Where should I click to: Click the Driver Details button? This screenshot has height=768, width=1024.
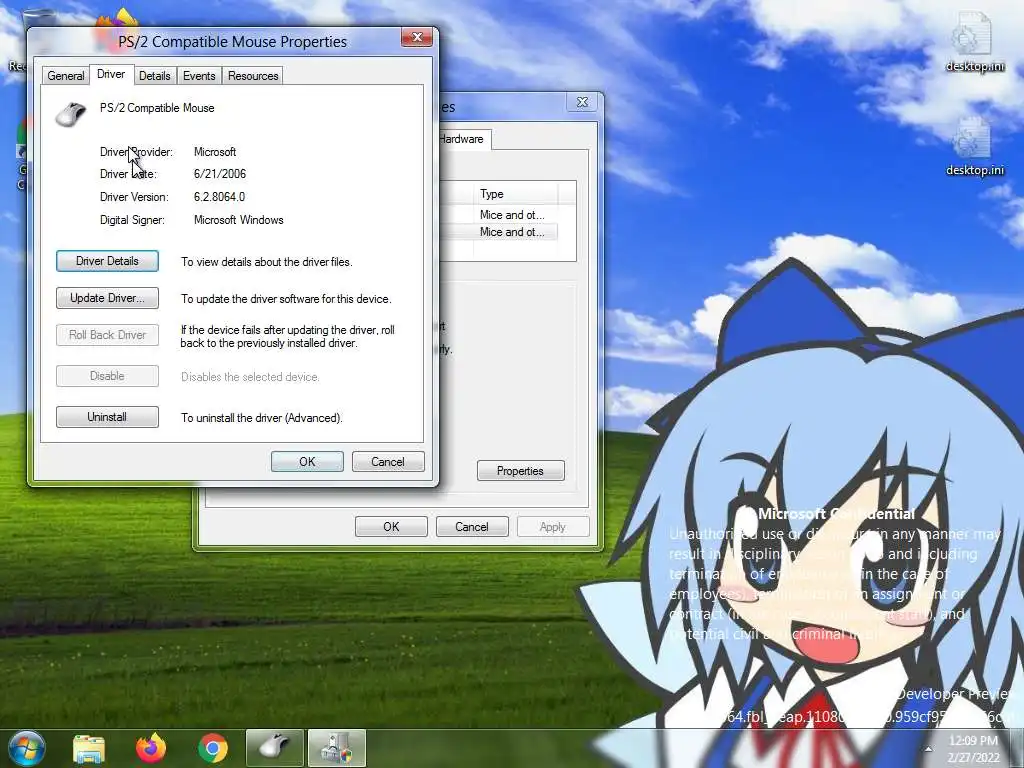[107, 261]
